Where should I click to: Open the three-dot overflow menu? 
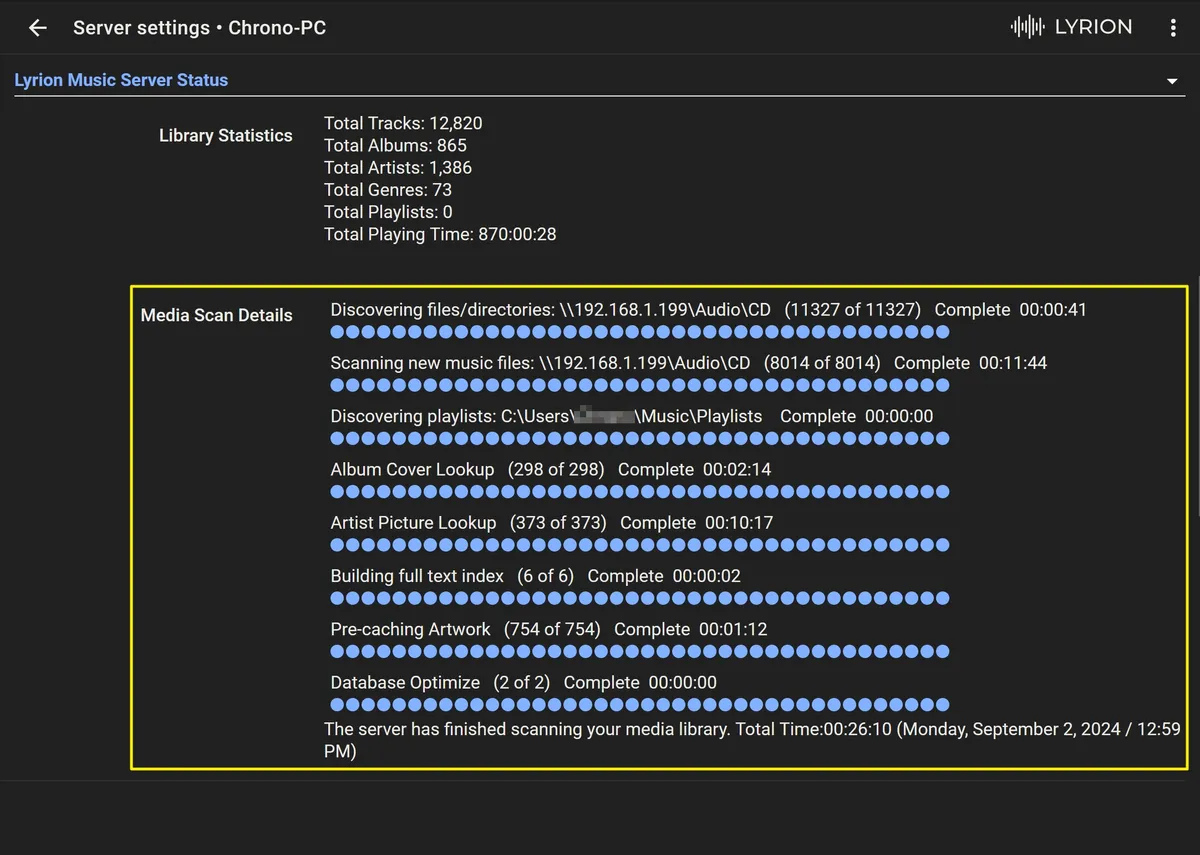click(x=1173, y=28)
